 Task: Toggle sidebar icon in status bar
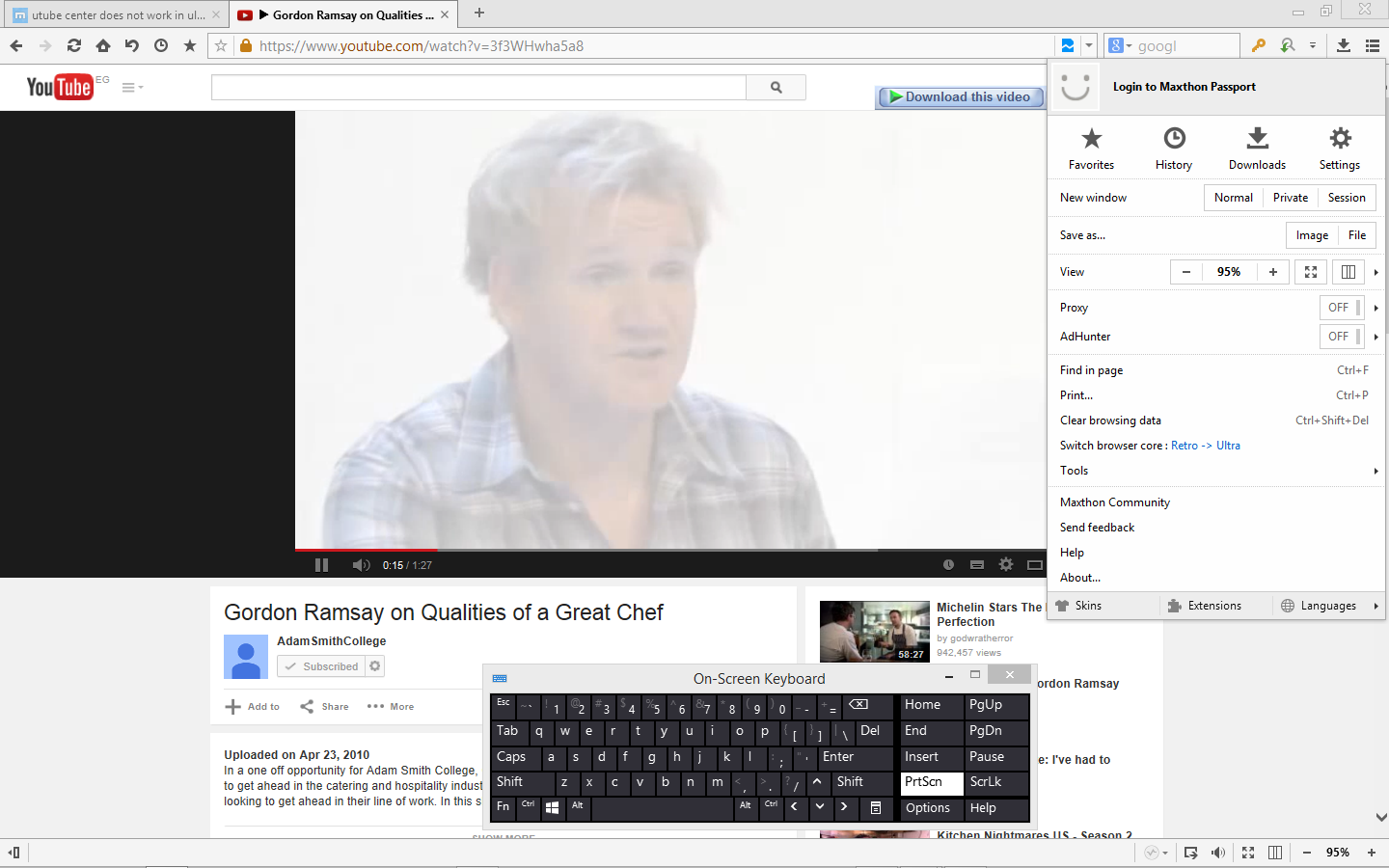click(x=14, y=853)
